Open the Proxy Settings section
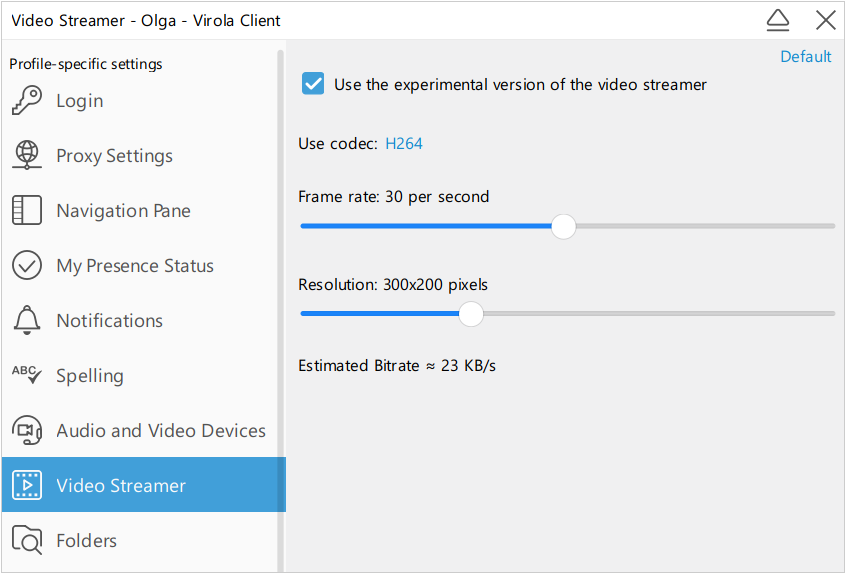This screenshot has height=574, width=846. click(114, 156)
